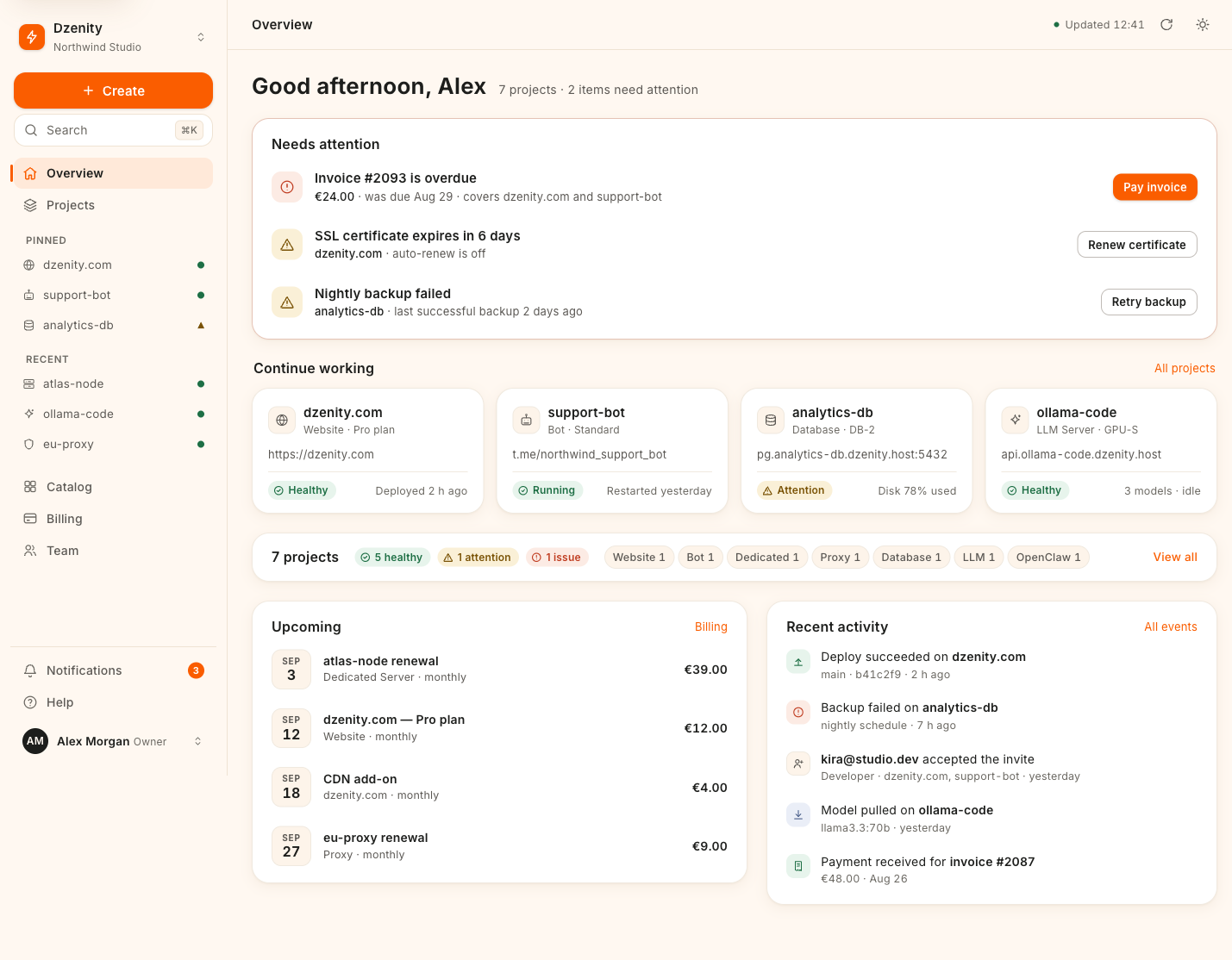Screen dimensions: 1232x960
Task: Select the Proxy 1 filter chip
Action: coord(840,558)
